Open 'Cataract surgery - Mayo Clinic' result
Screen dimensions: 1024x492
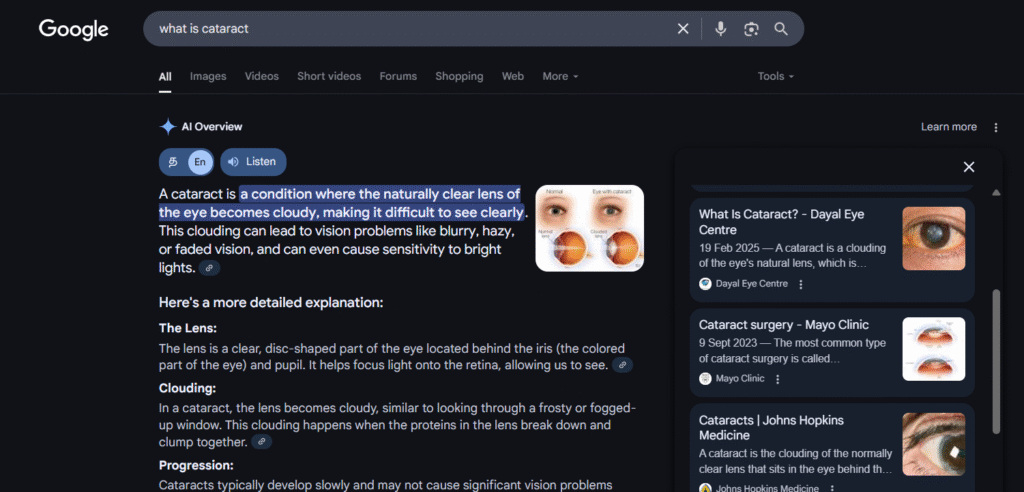[783, 325]
